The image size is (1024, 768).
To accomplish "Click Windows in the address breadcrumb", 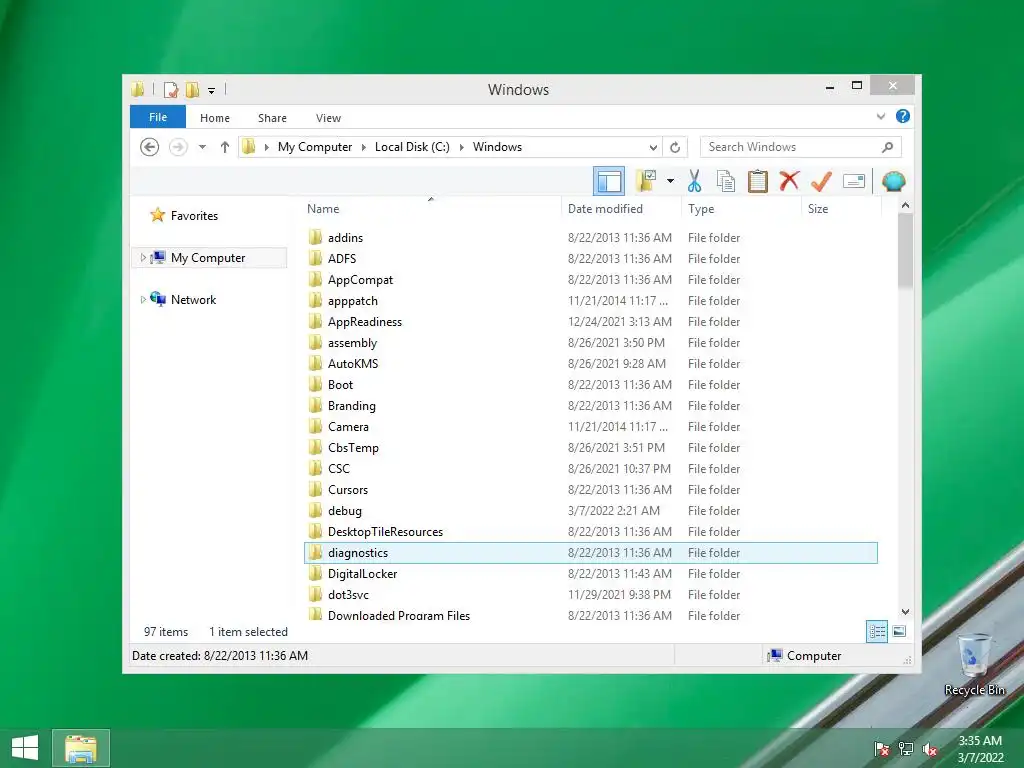I will pos(498,147).
